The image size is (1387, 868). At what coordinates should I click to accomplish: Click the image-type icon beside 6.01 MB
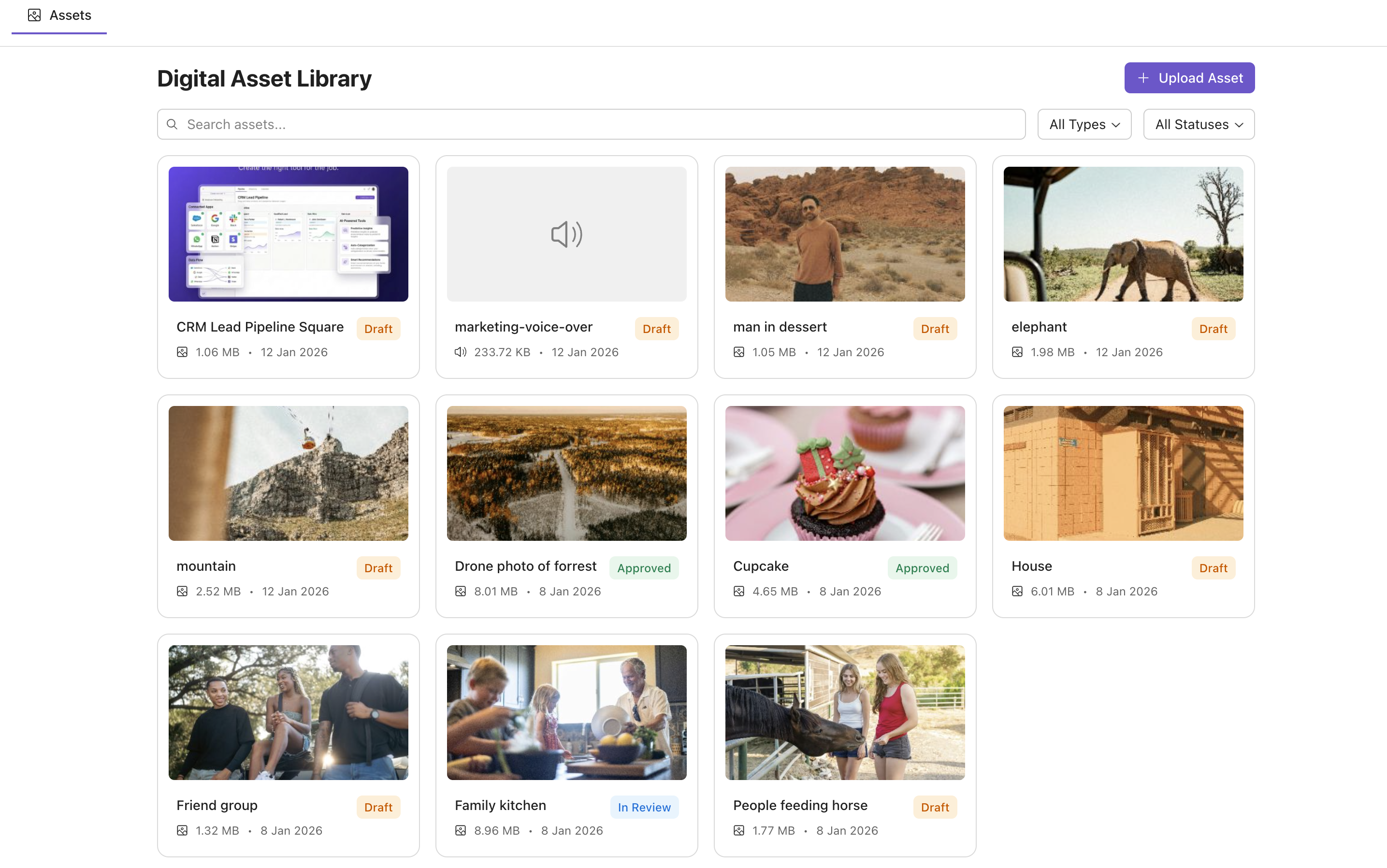[x=1017, y=591]
